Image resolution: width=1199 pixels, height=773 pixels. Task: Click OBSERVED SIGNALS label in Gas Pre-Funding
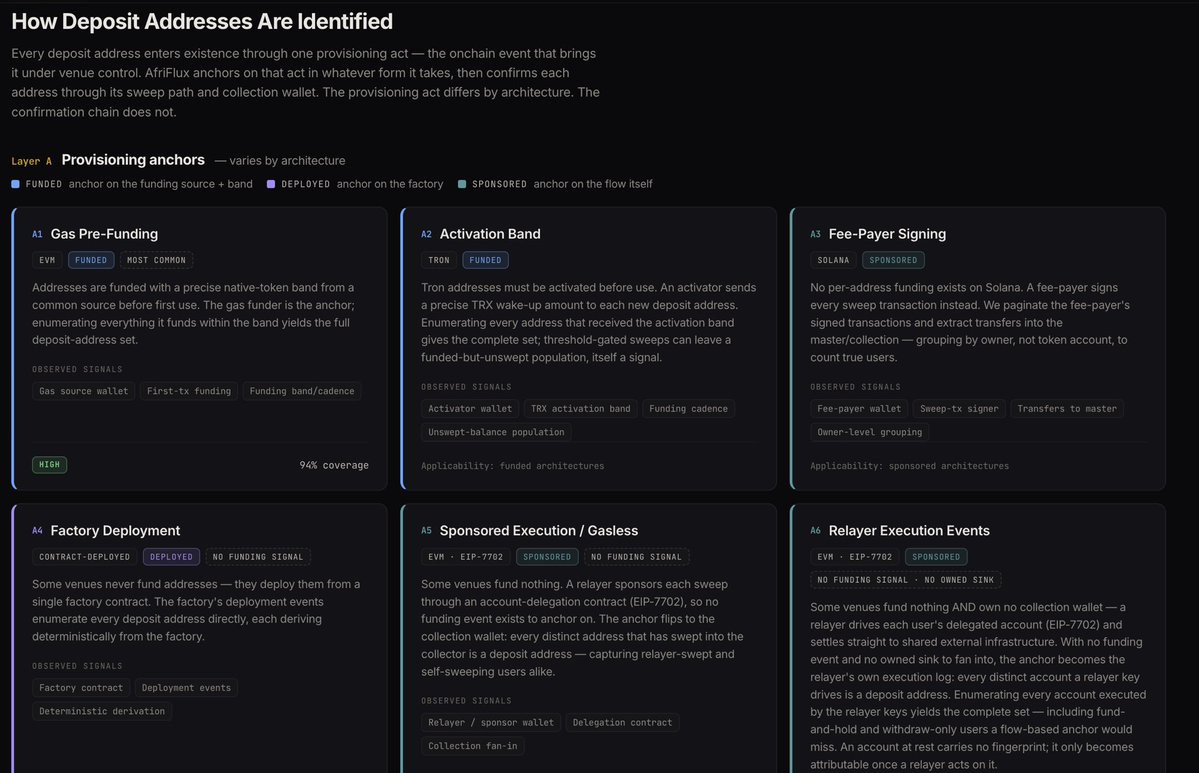tap(77, 369)
